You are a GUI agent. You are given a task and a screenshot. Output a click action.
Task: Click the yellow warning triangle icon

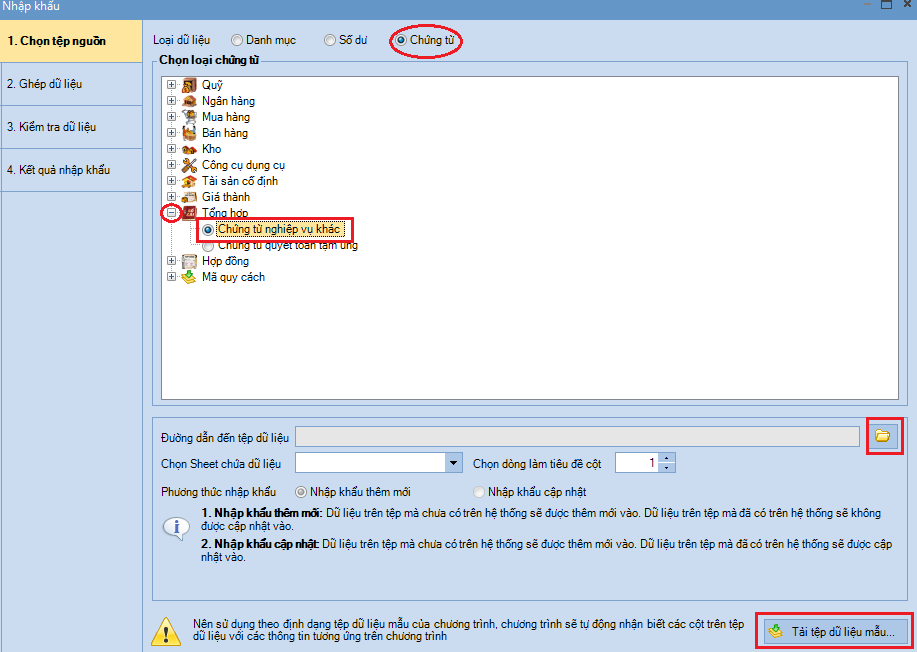click(166, 631)
